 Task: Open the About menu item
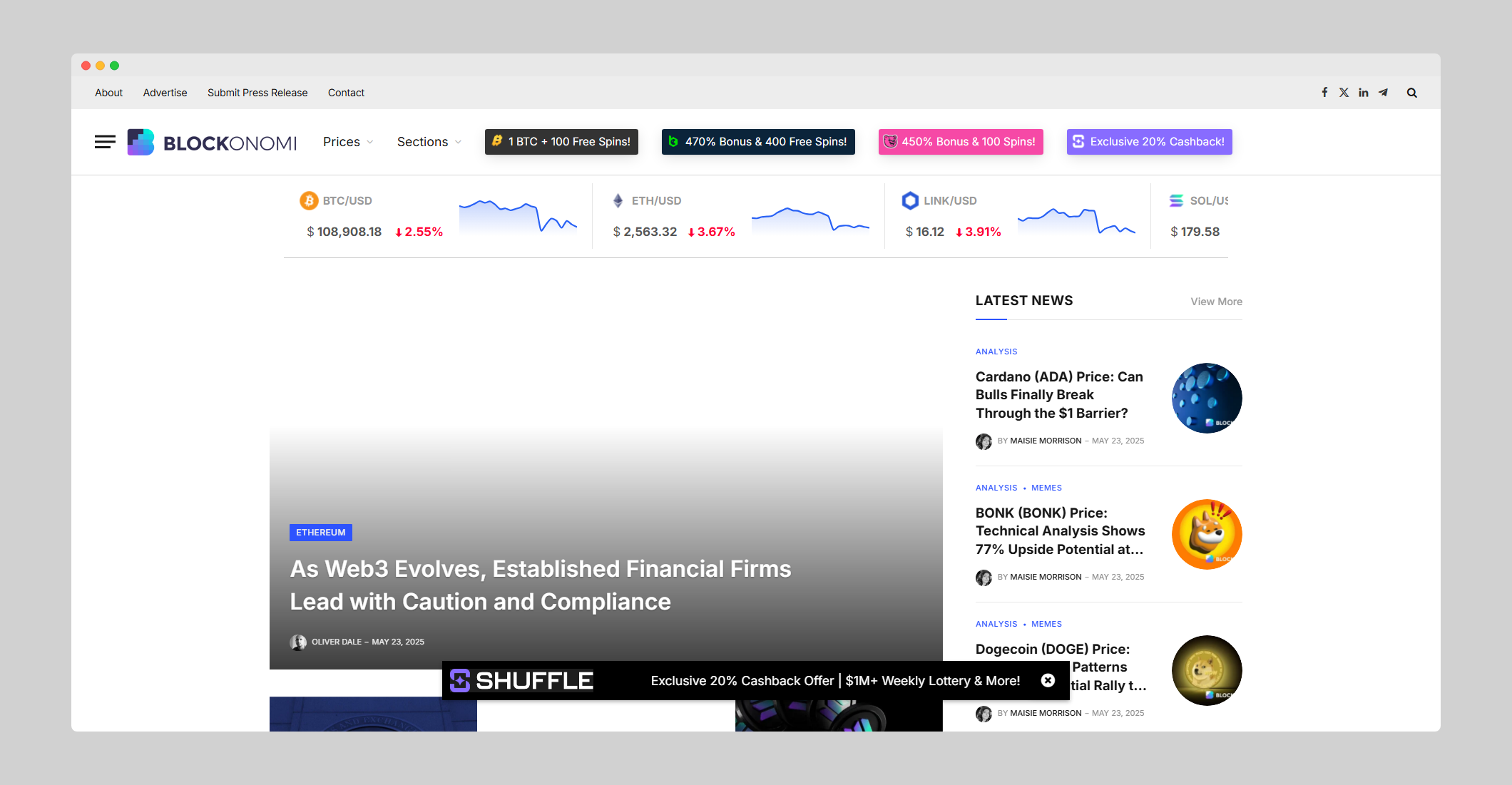[108, 93]
